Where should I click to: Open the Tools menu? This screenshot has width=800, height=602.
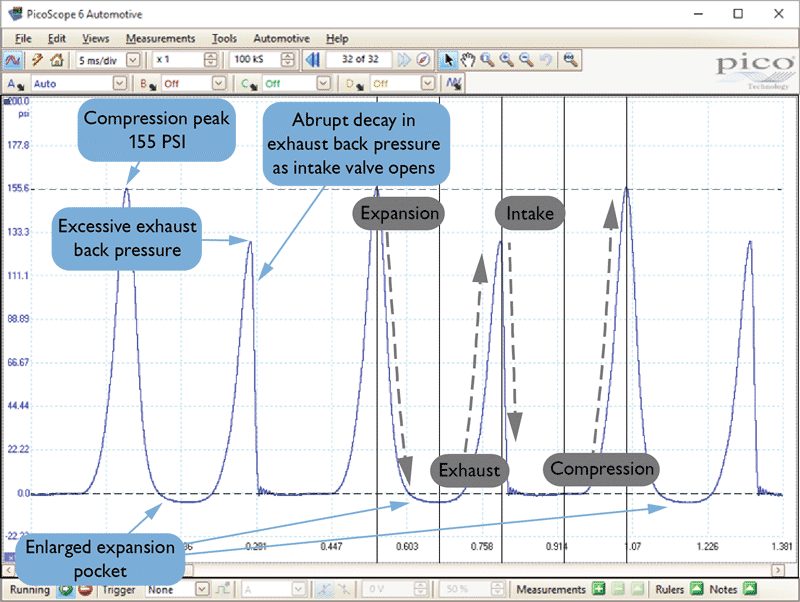tap(224, 38)
